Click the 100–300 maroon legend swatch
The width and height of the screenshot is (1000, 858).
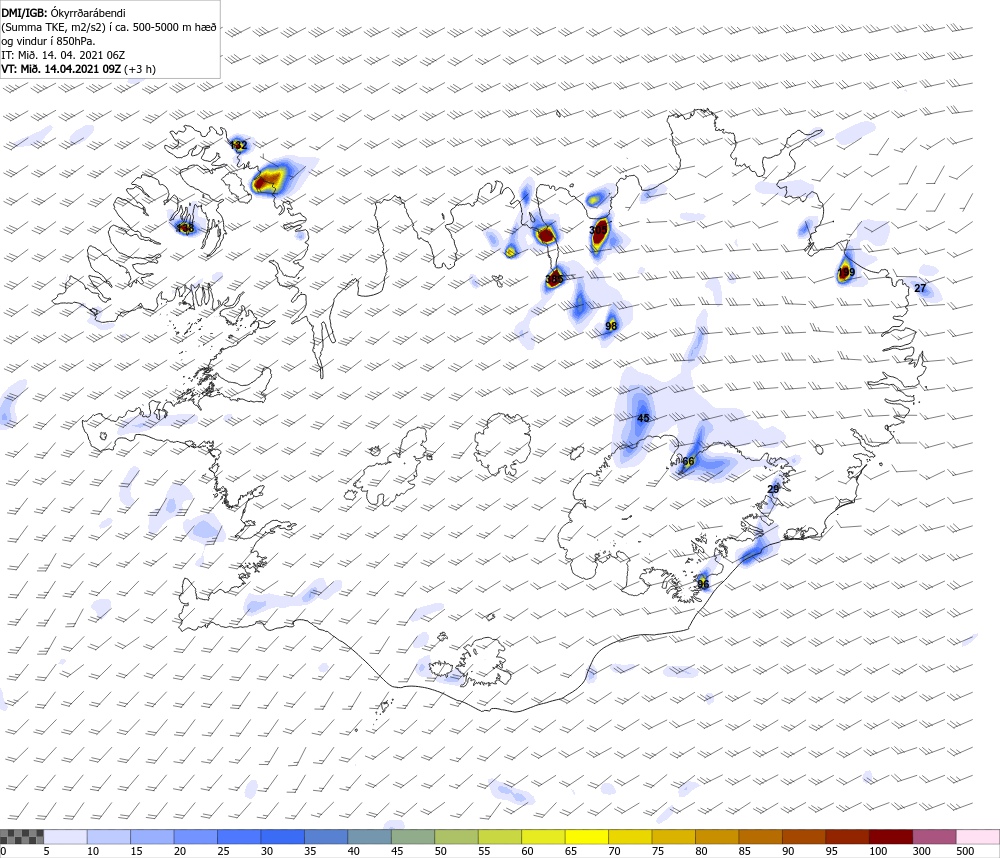coord(891,836)
